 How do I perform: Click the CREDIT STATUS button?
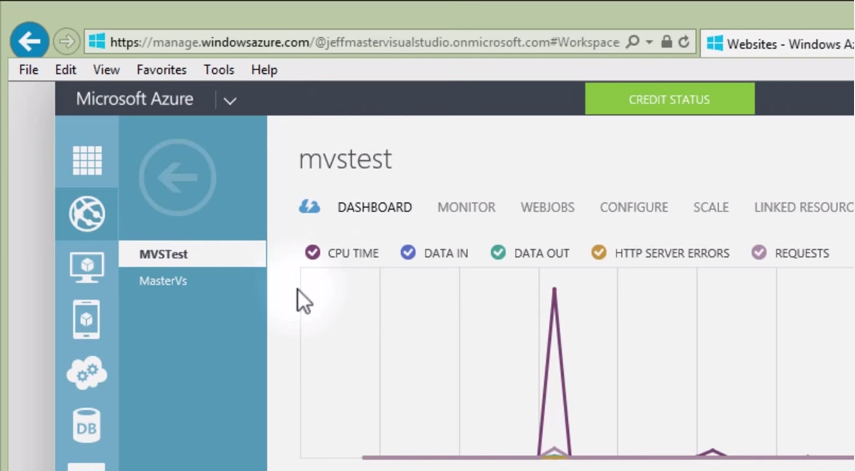670,99
